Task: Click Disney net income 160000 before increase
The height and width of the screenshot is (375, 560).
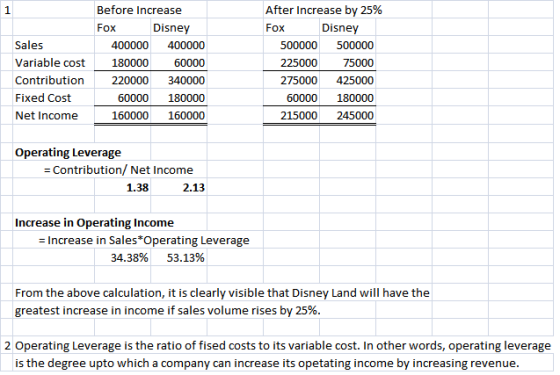Action: coord(186,115)
